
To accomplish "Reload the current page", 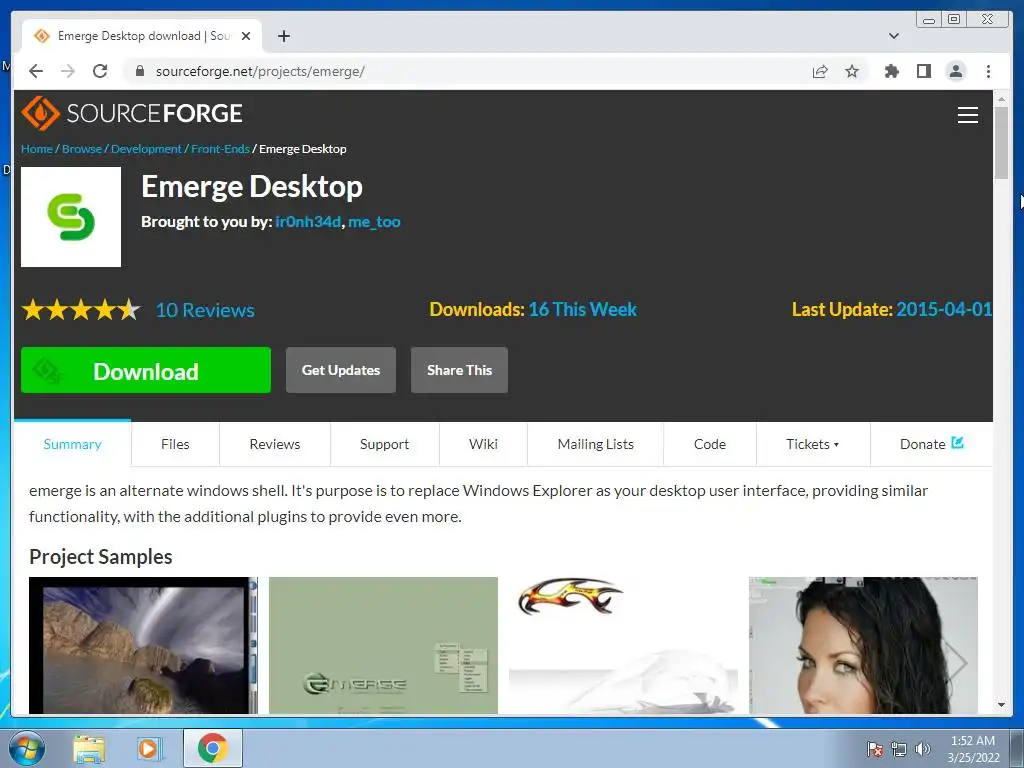I will 100,71.
